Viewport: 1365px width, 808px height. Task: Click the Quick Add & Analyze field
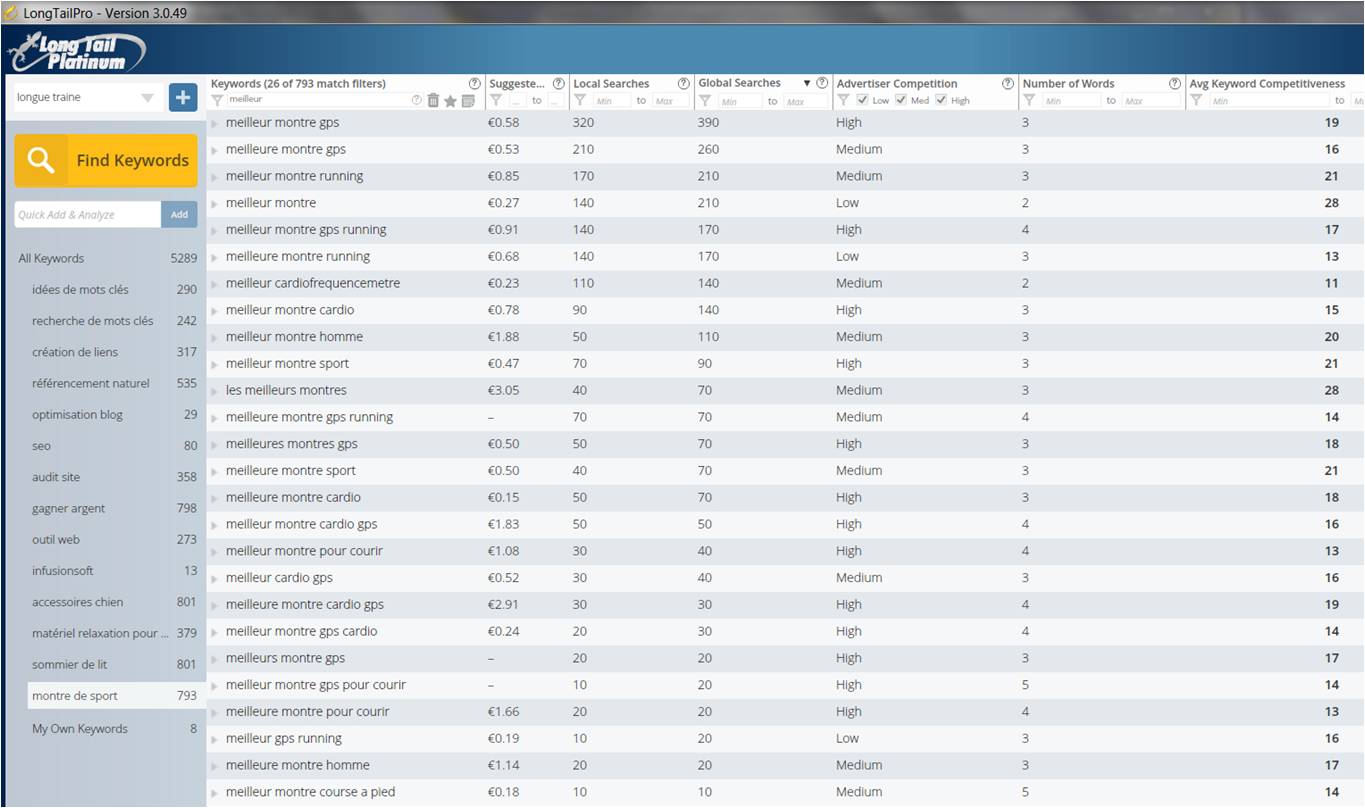tap(87, 214)
